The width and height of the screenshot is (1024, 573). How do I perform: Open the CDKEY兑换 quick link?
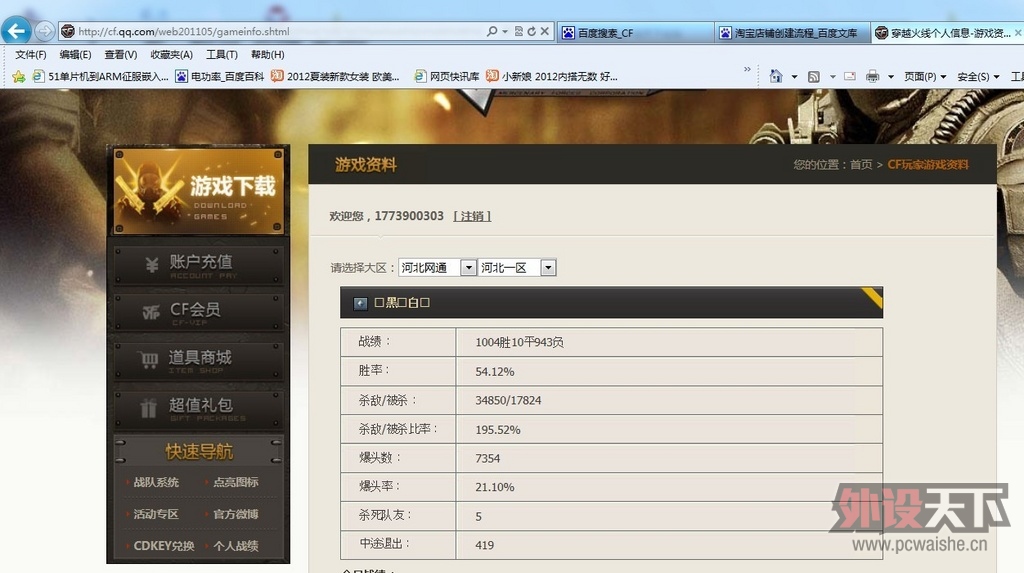(x=164, y=546)
